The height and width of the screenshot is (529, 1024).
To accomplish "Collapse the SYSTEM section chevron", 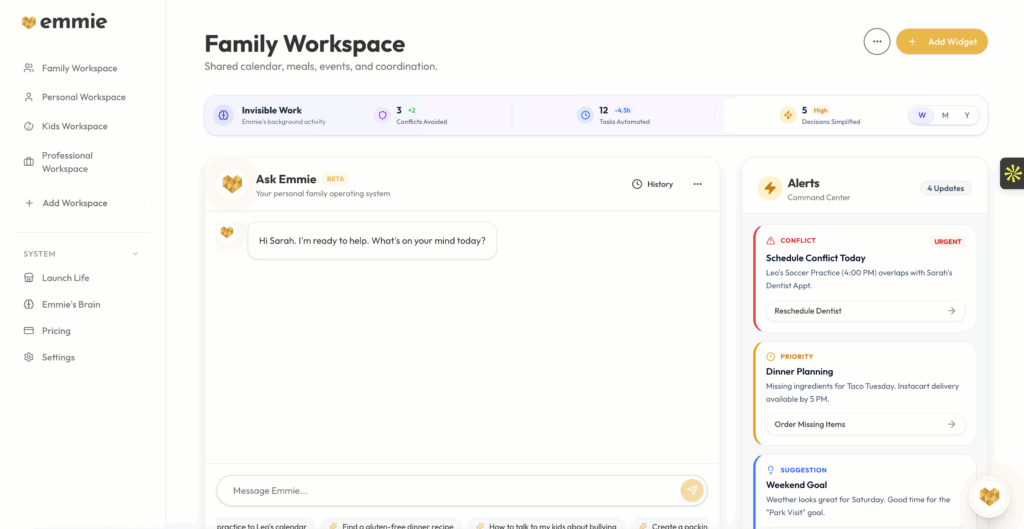I will coord(135,254).
